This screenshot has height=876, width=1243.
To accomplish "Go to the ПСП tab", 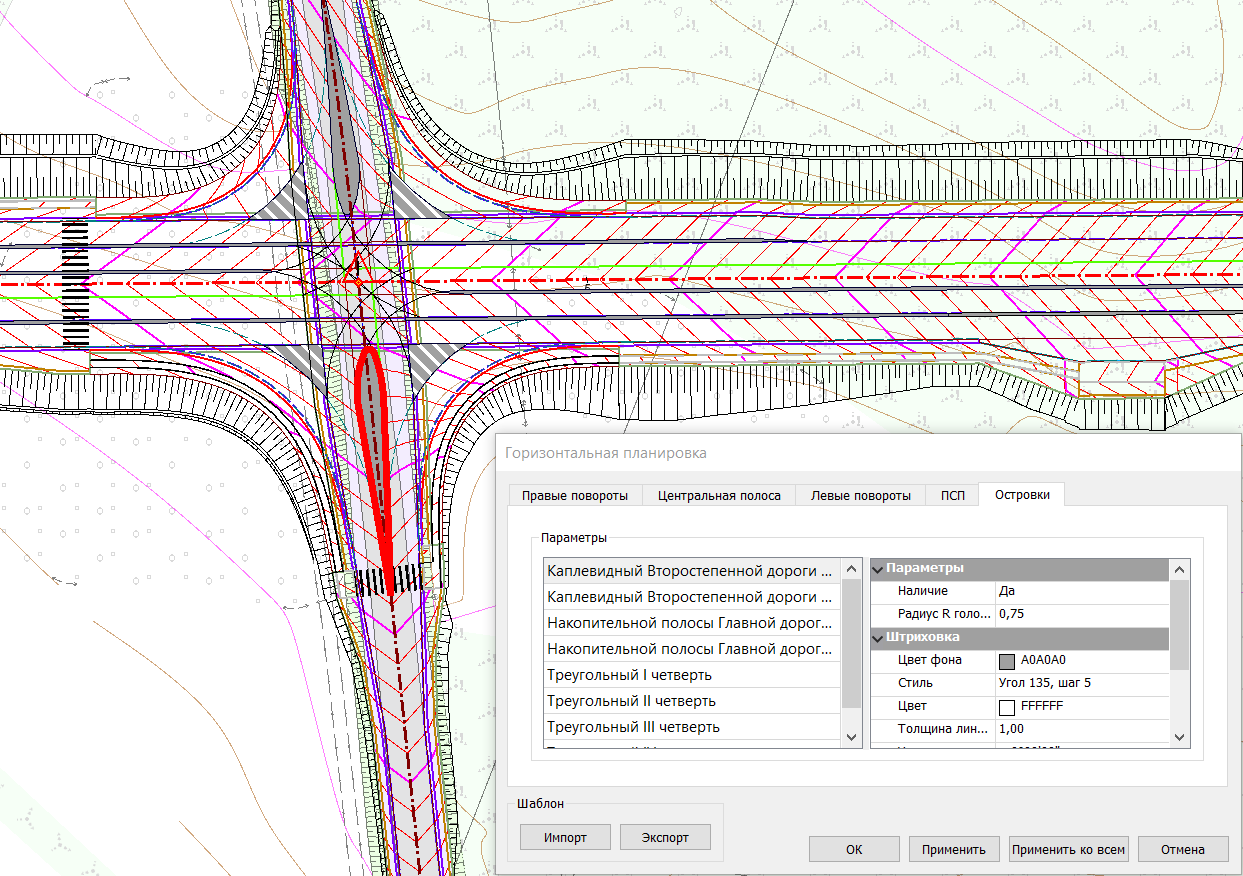I will (x=952, y=496).
